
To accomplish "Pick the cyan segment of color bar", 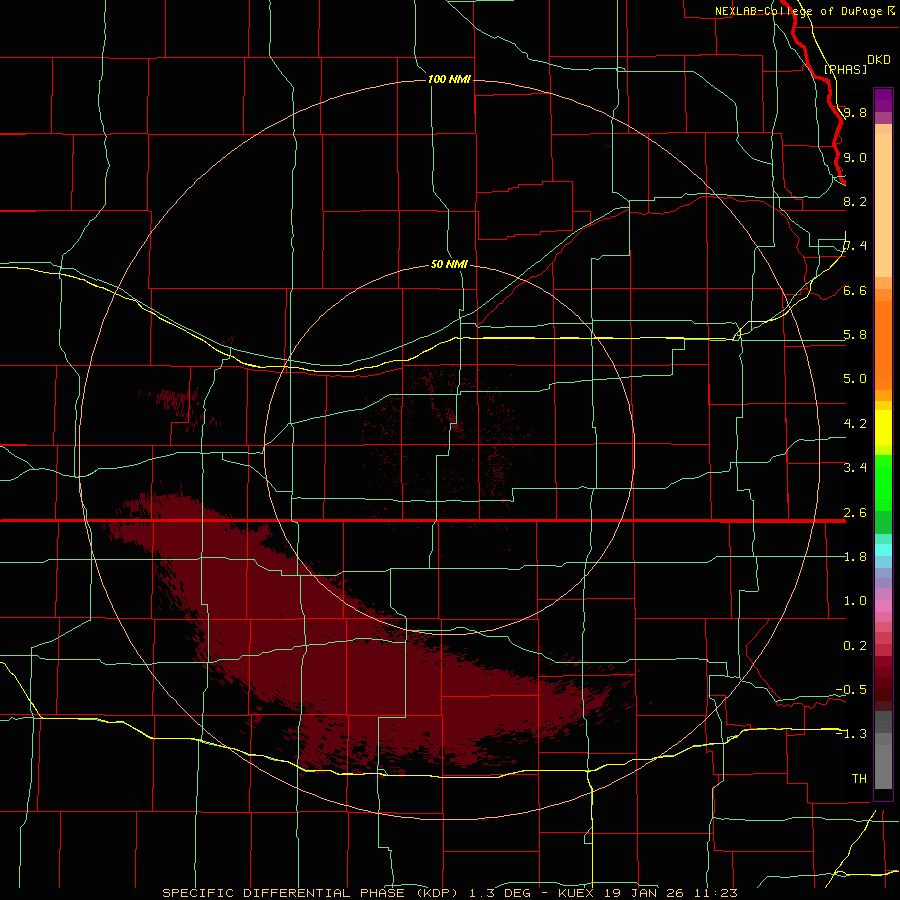I will tap(883, 550).
